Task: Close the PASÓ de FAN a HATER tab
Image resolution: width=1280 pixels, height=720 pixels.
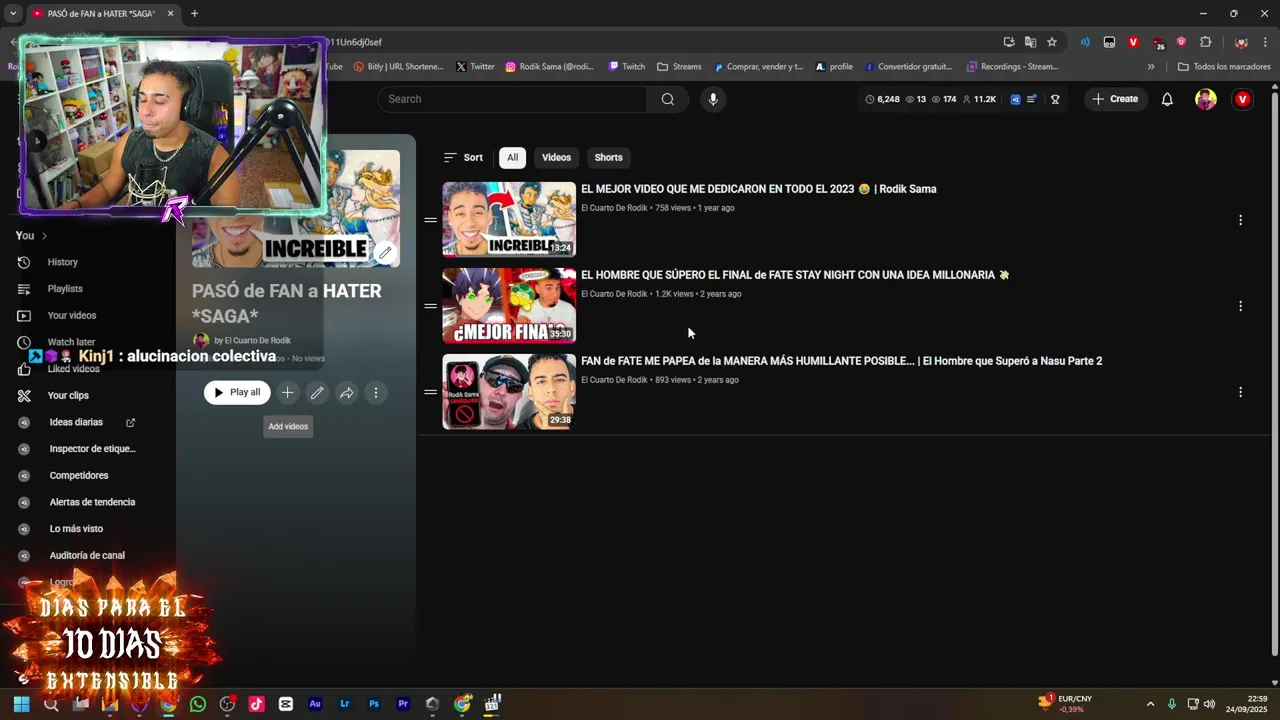Action: [x=170, y=13]
